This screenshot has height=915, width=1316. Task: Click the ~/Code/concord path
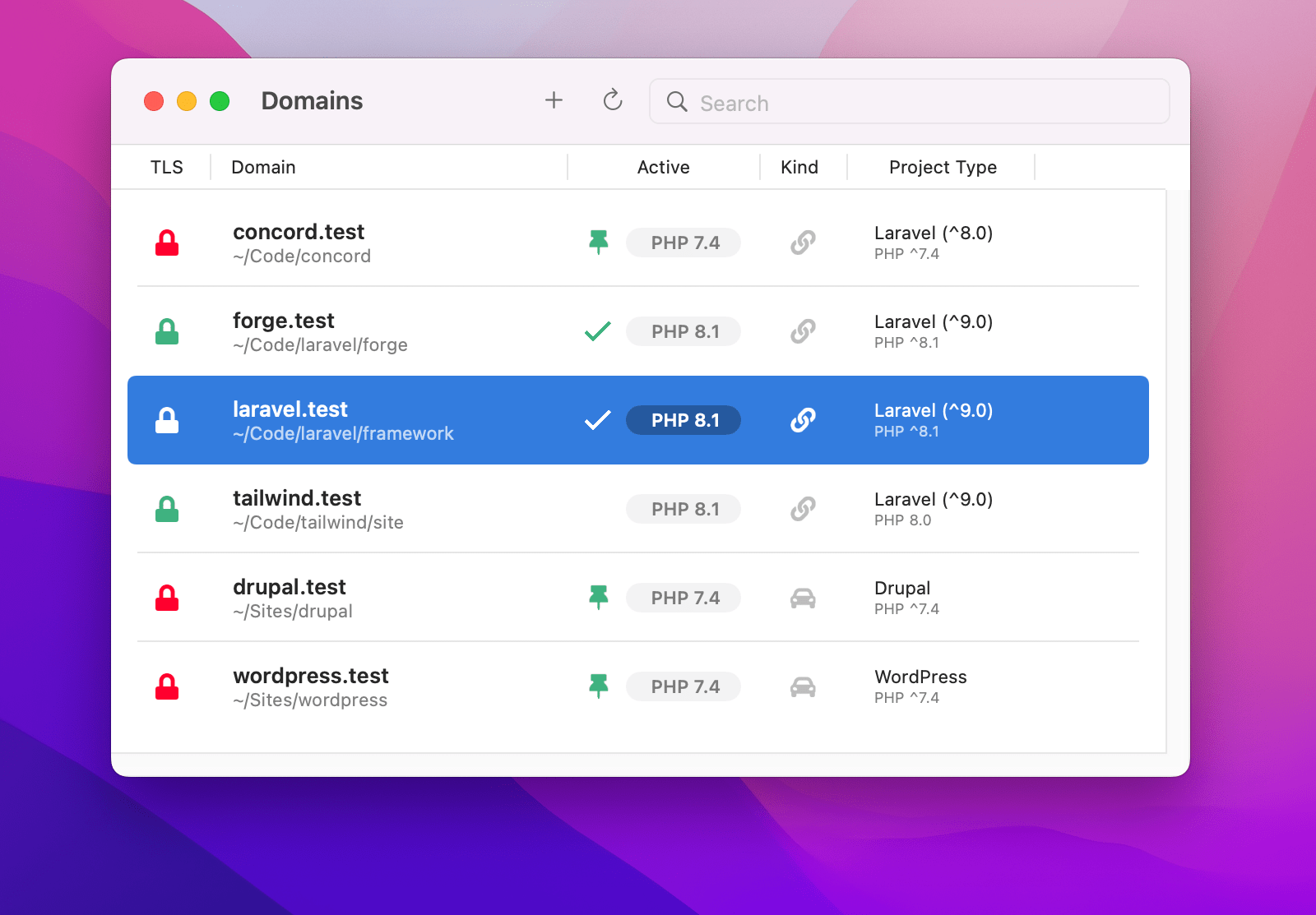tap(302, 256)
